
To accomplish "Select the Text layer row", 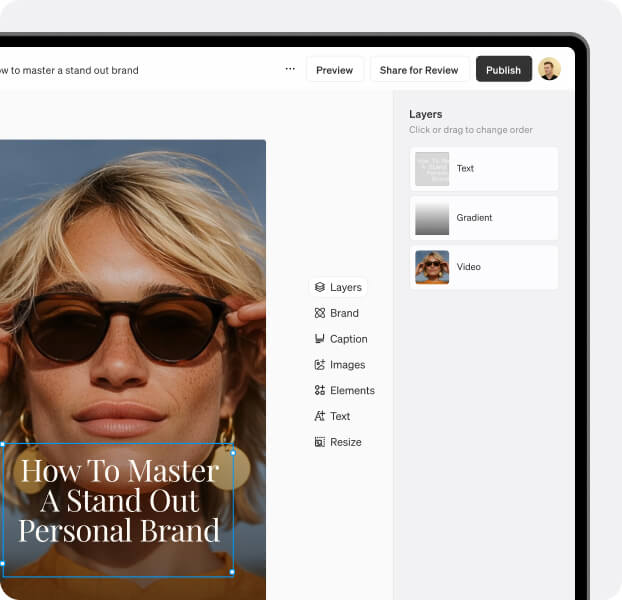I will tap(484, 169).
